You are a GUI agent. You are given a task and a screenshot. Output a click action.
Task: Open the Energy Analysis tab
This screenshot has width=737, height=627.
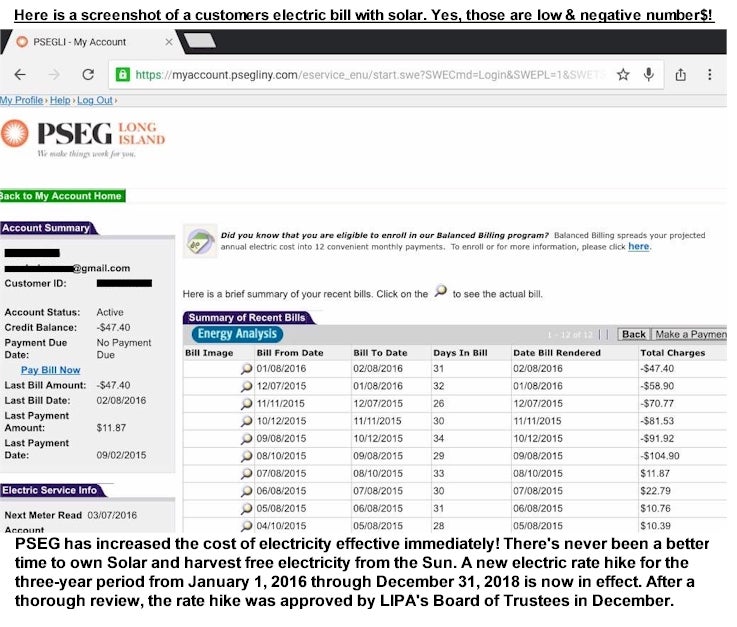click(237, 334)
